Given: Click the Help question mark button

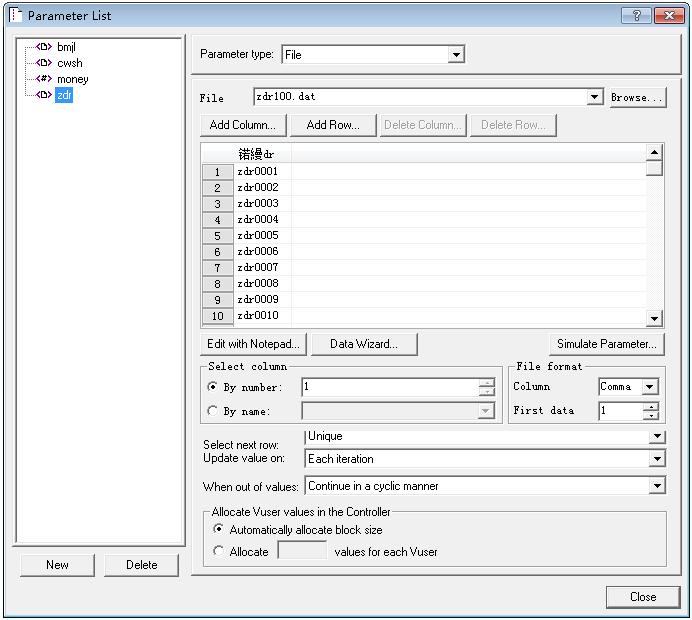Looking at the screenshot, I should click(635, 16).
